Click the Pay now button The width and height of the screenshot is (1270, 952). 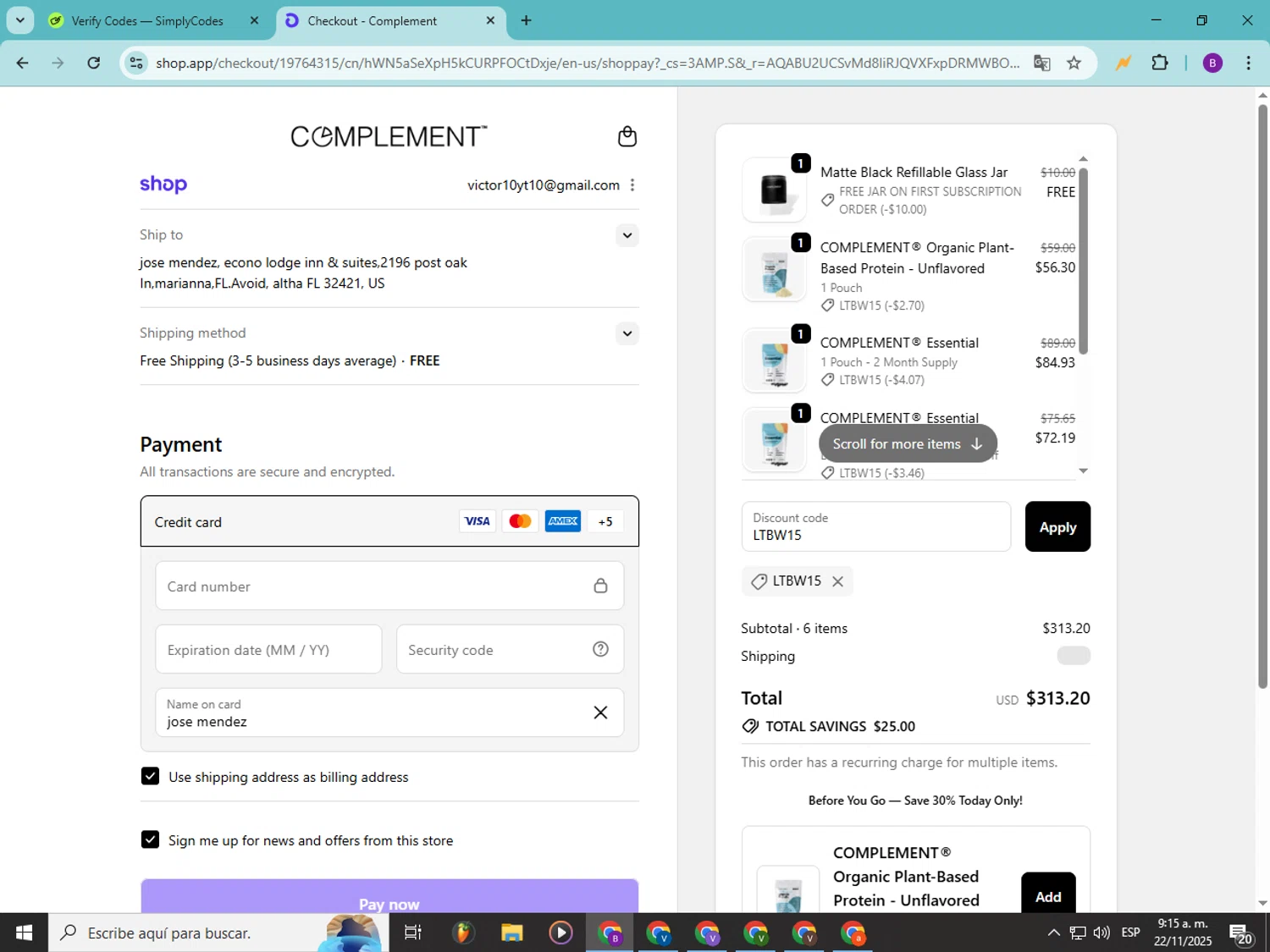point(389,897)
